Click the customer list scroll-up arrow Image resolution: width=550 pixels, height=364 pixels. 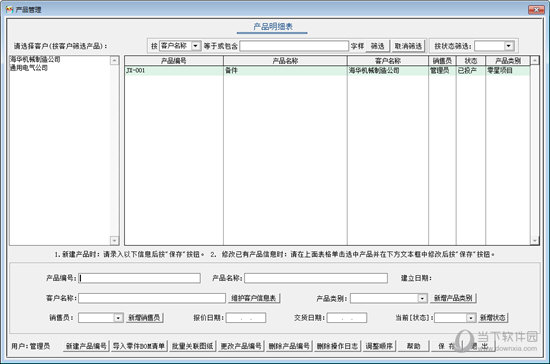(x=114, y=60)
